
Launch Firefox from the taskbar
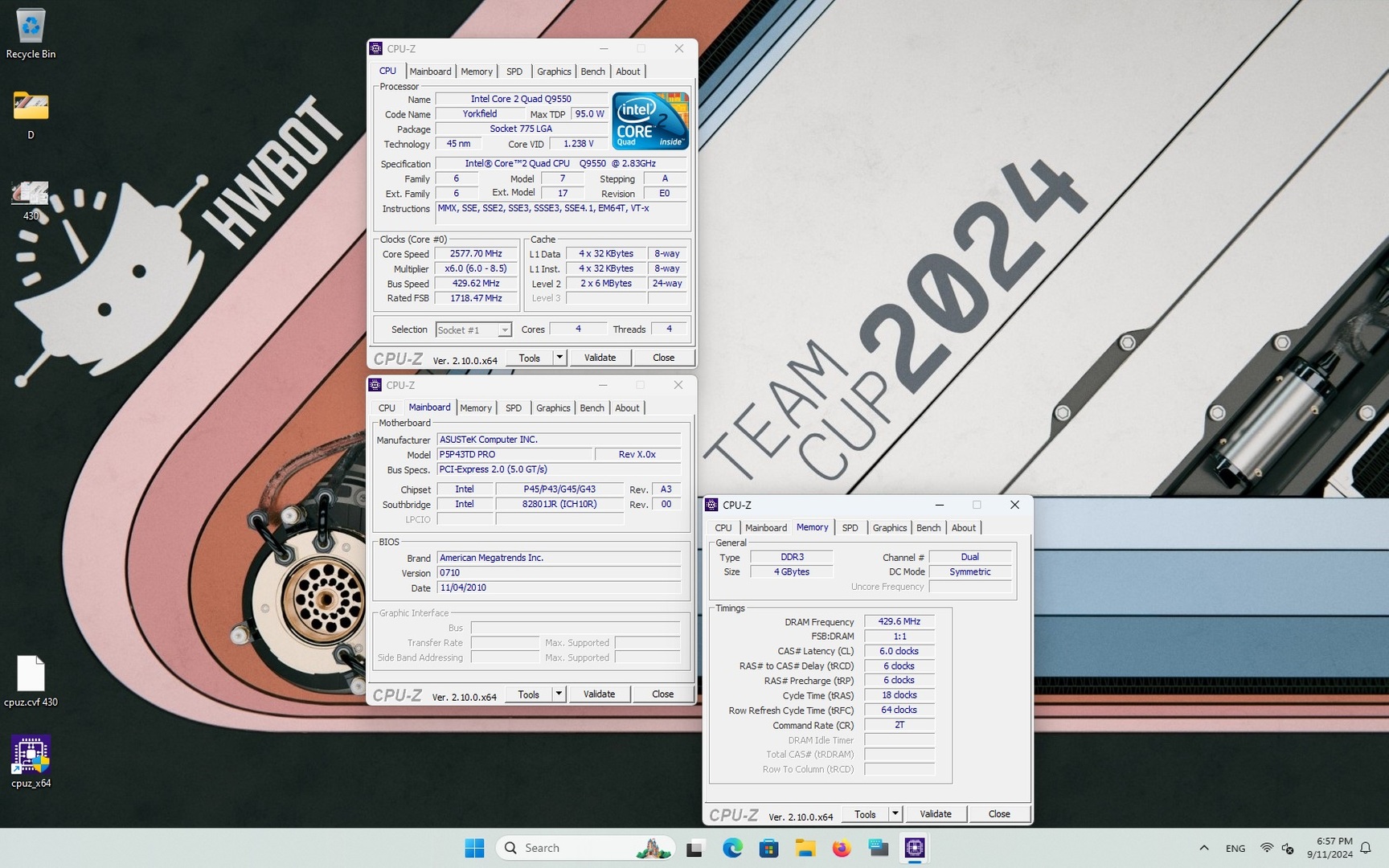(x=842, y=848)
